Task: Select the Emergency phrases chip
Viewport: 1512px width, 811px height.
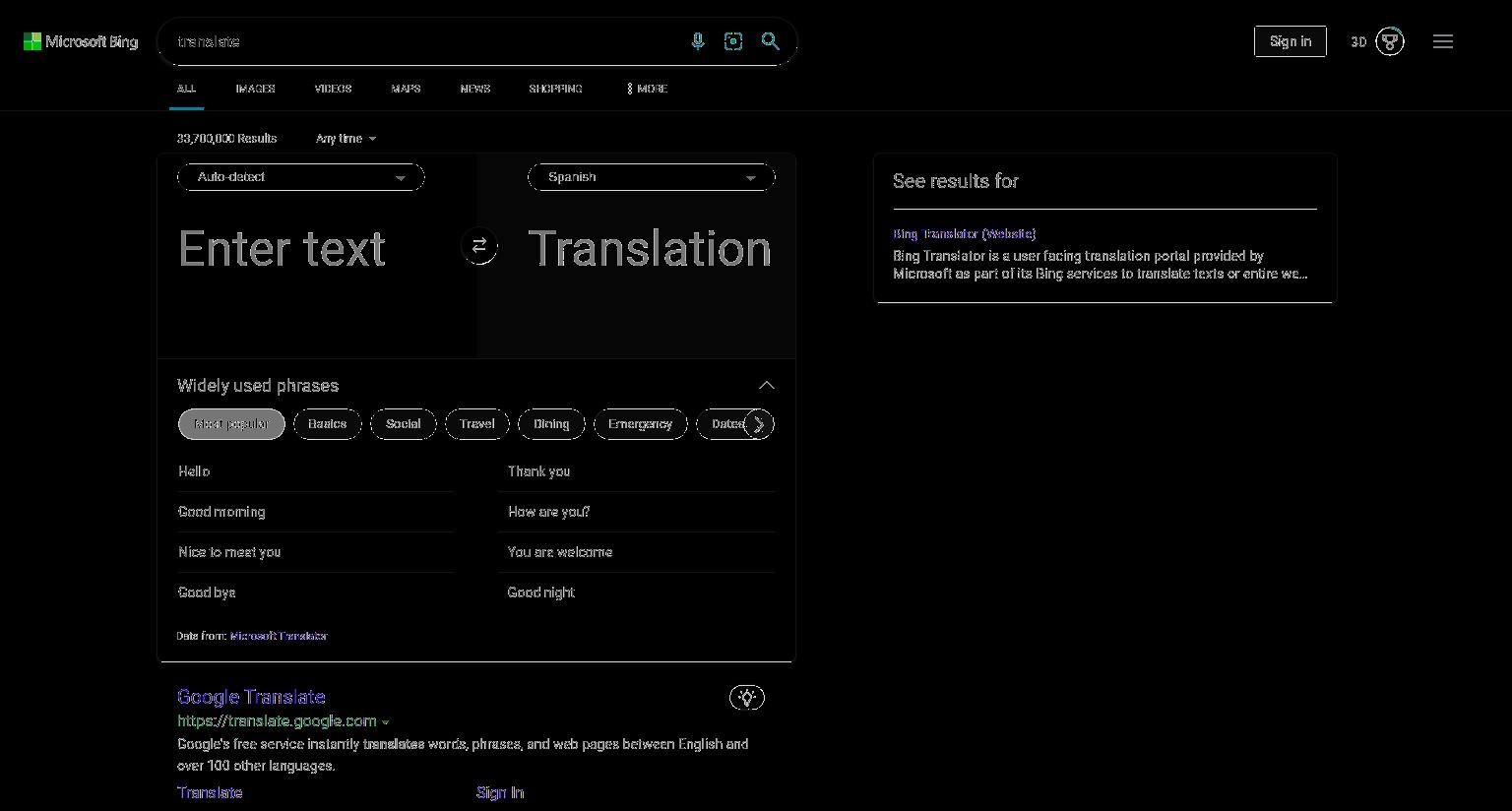Action: coord(640,424)
